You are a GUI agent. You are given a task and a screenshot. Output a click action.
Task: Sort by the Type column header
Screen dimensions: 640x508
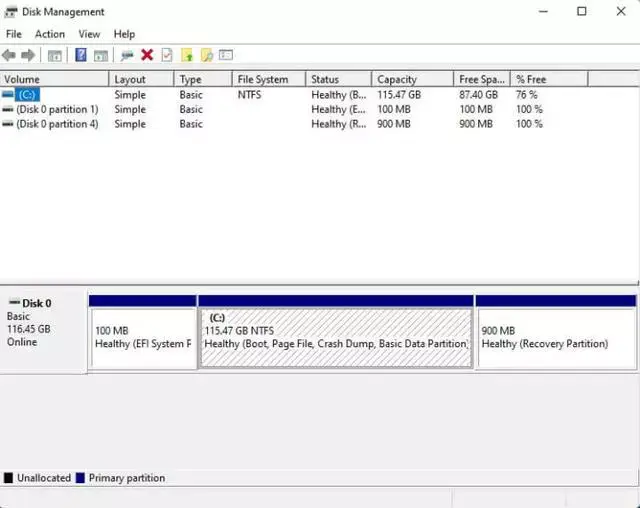click(x=203, y=79)
